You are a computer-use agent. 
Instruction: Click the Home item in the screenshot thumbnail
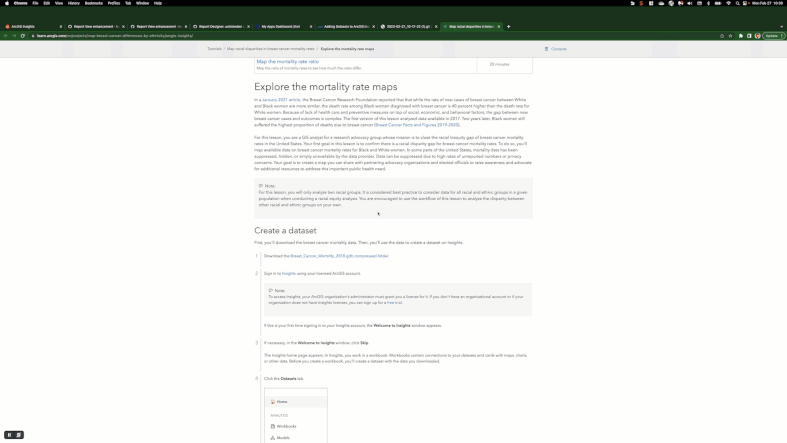point(296,402)
